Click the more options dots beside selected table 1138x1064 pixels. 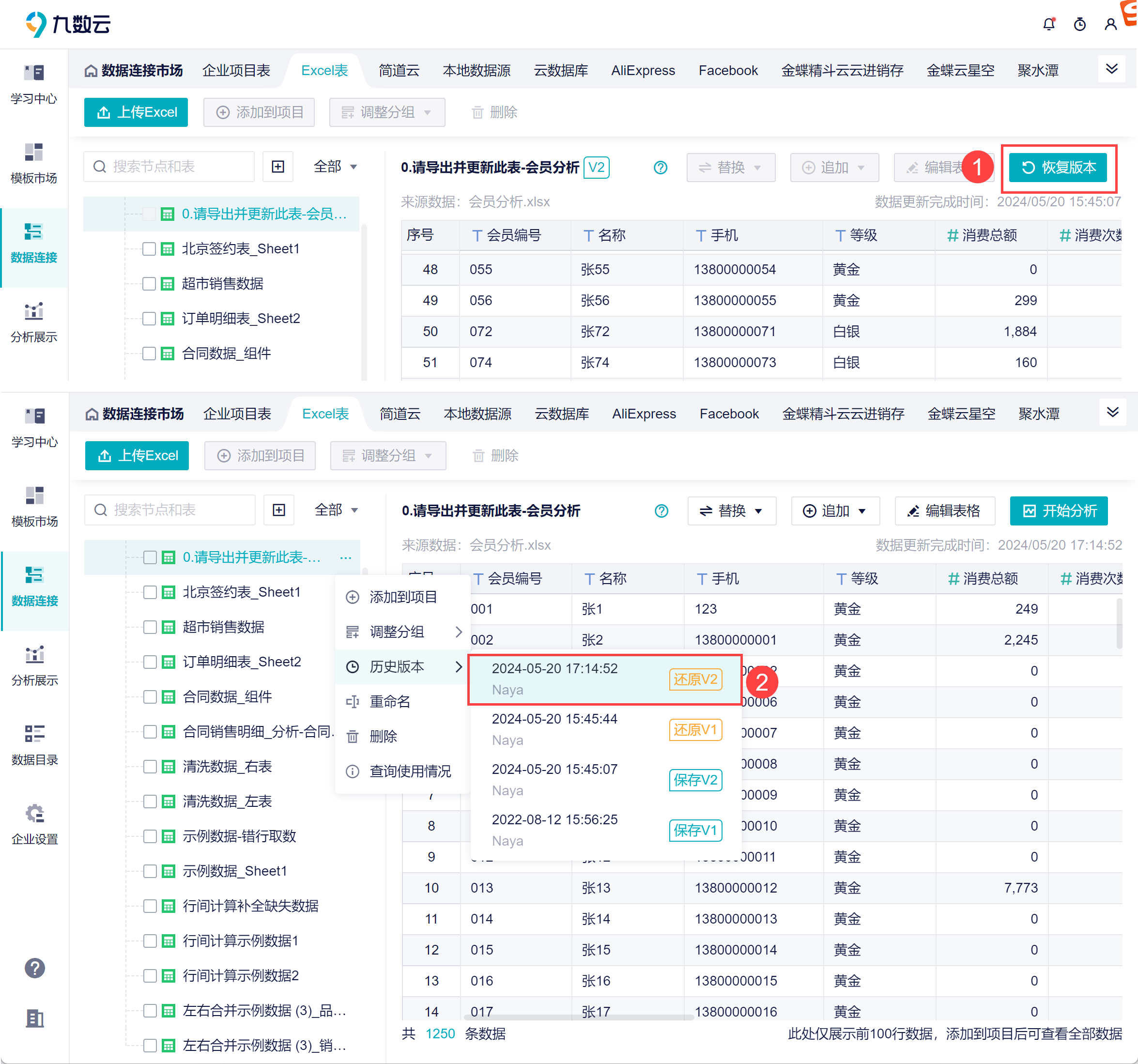[345, 557]
